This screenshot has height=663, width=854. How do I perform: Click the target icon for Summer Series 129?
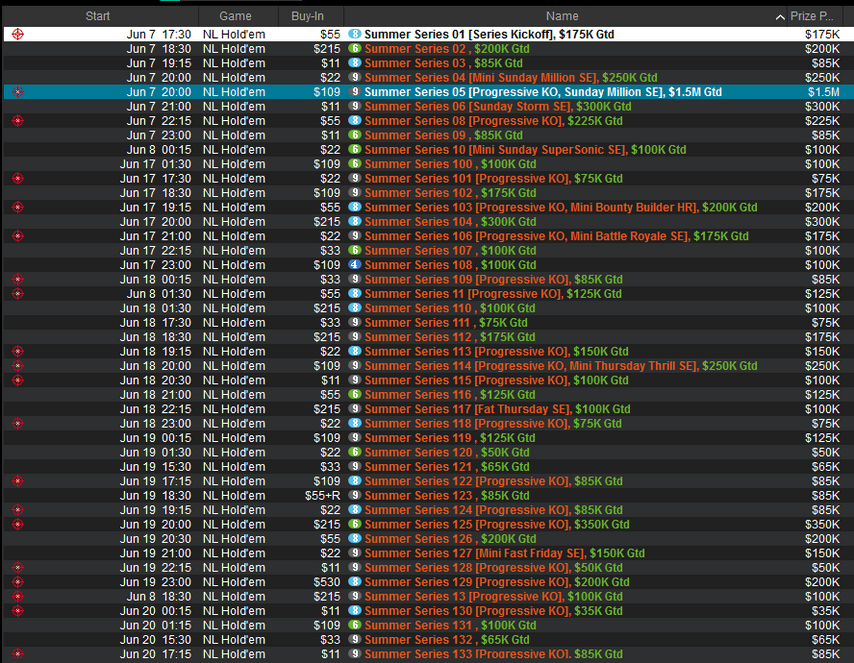[18, 582]
